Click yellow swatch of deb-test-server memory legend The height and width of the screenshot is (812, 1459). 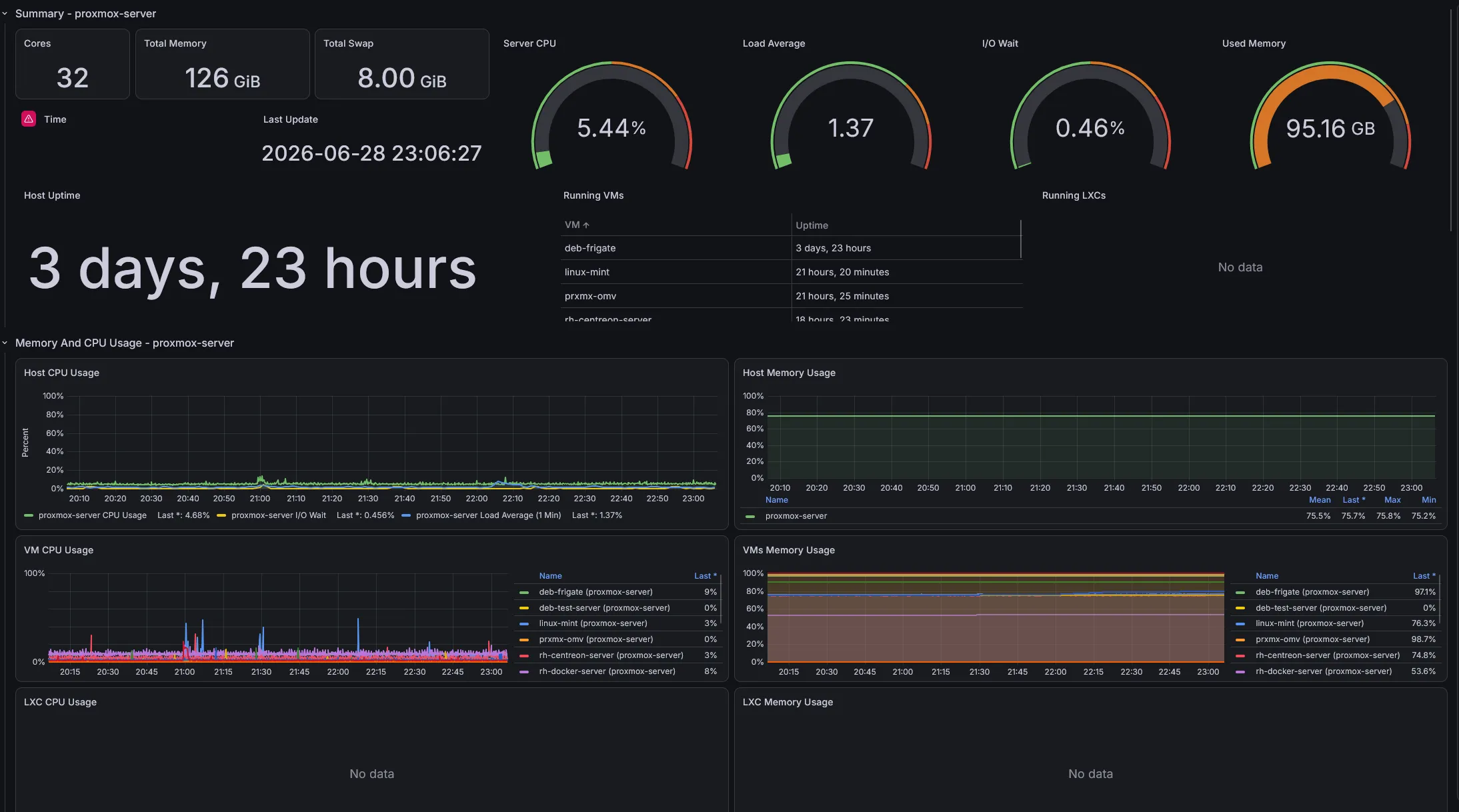[1240, 608]
